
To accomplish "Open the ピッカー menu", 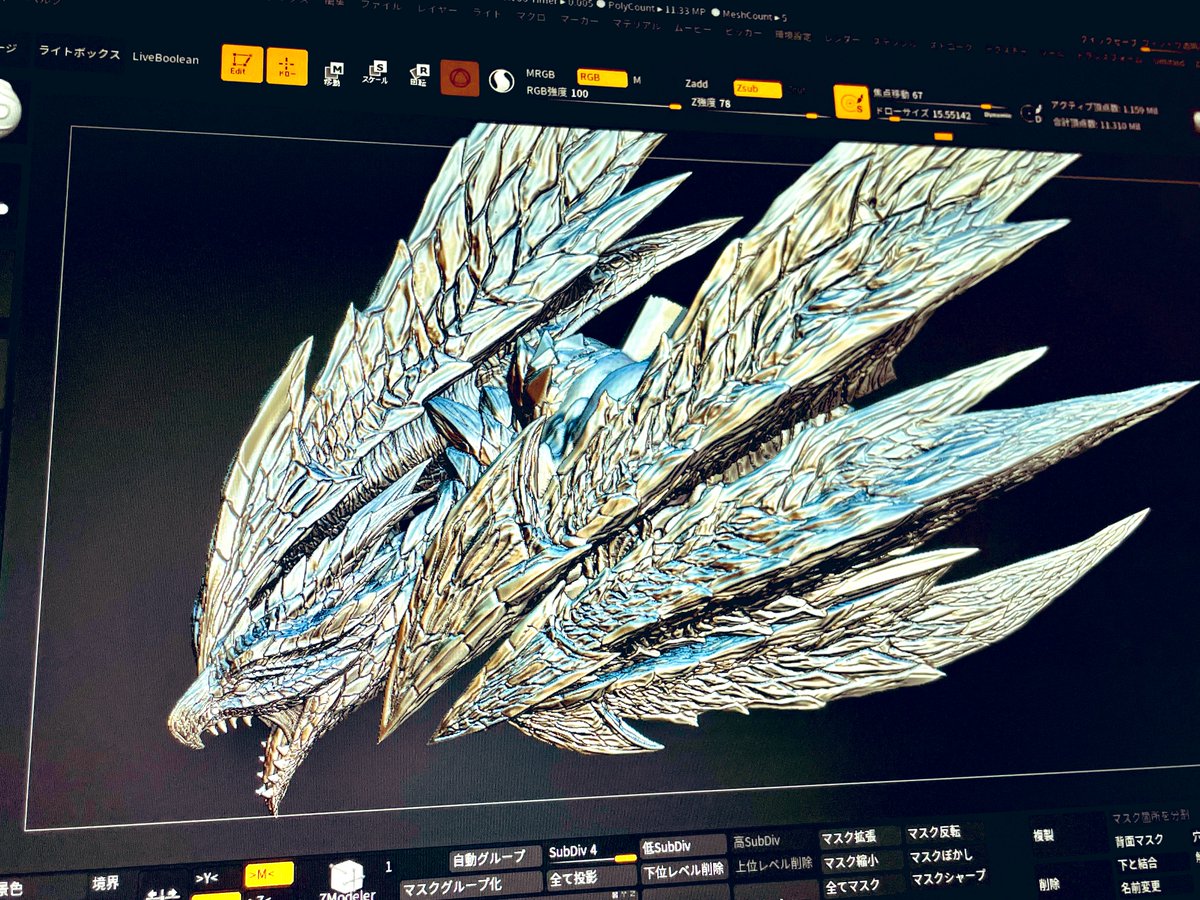I will point(743,32).
